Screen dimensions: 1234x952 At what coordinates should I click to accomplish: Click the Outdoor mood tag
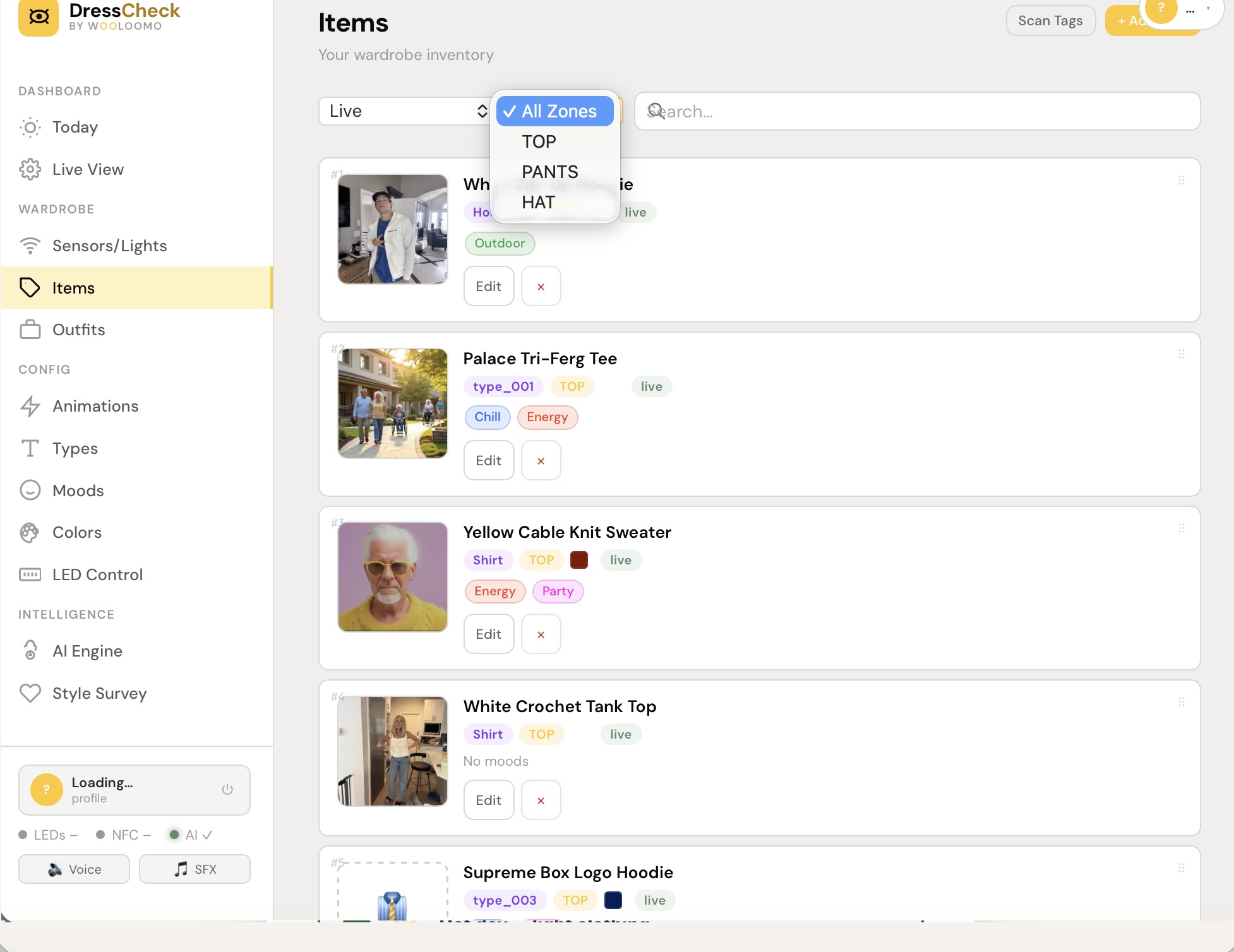[500, 244]
